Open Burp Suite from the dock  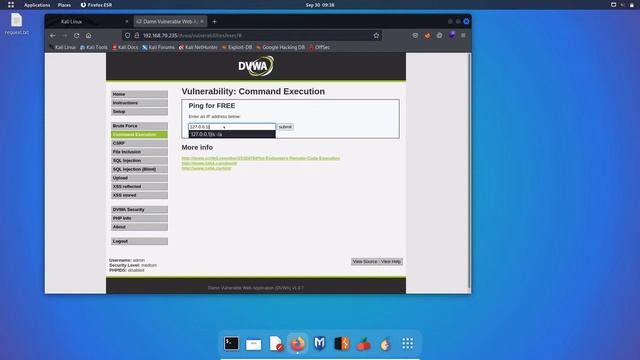(342, 343)
